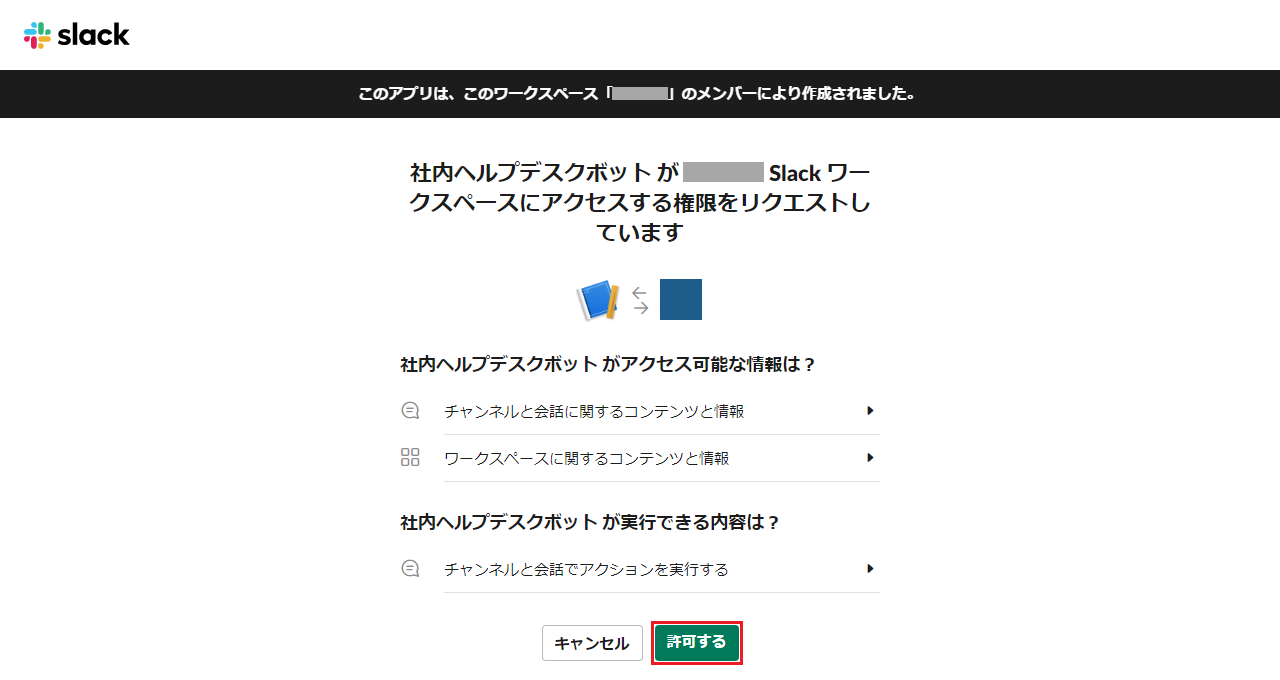This screenshot has width=1280, height=680.
Task: Click the black workspace notice banner text
Action: click(x=638, y=94)
